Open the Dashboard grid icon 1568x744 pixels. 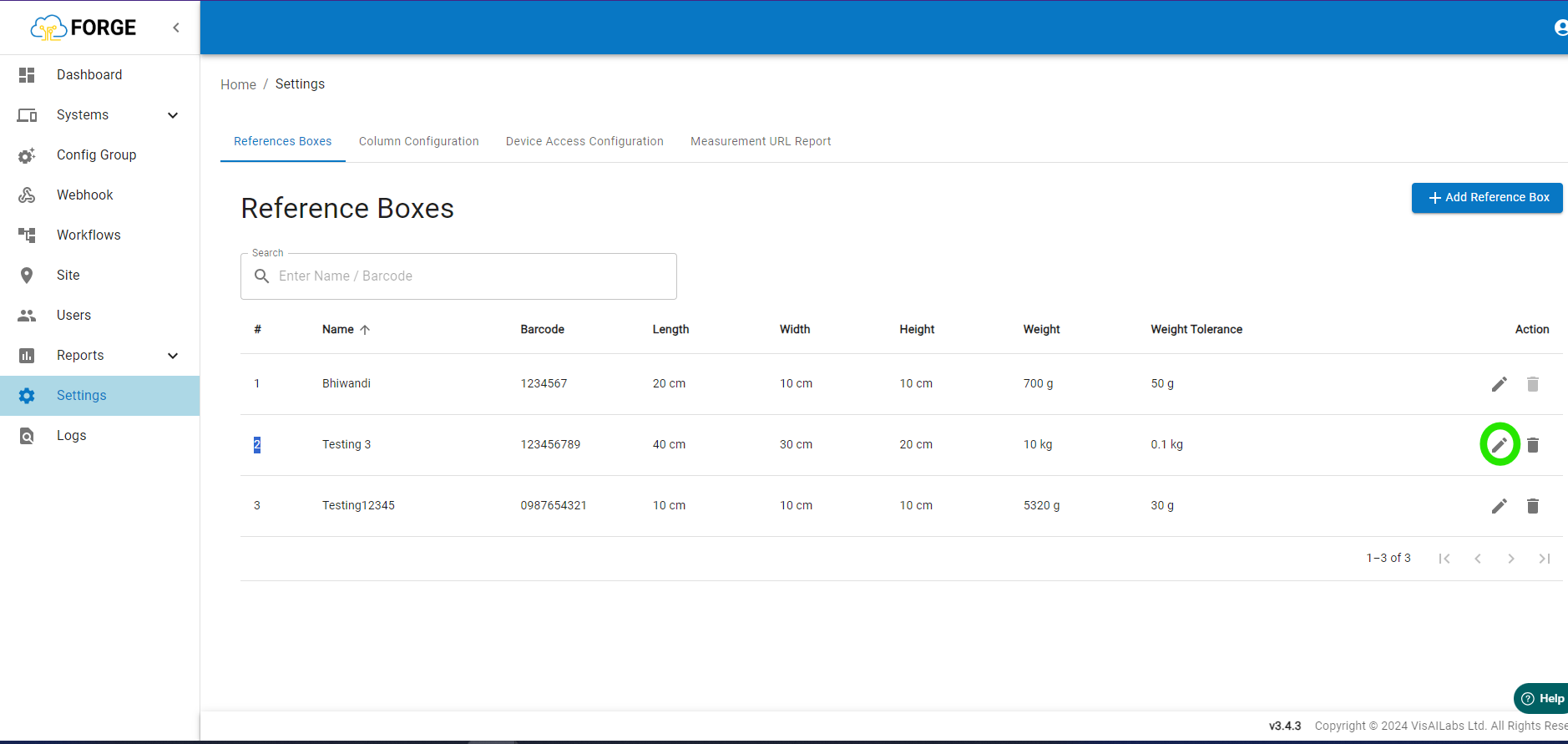click(x=27, y=75)
